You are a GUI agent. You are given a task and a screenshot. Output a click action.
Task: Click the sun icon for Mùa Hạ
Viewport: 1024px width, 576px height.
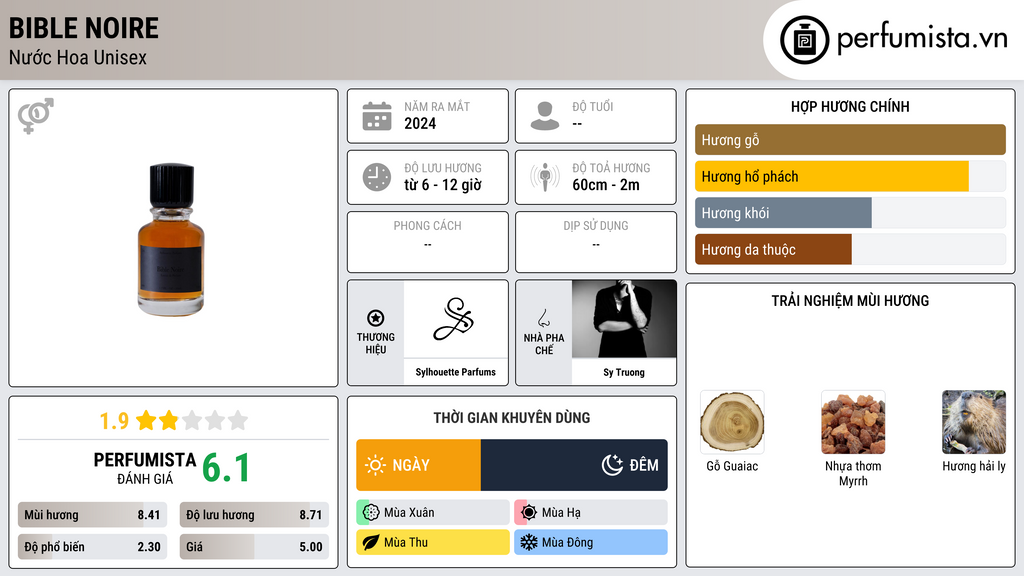[528, 513]
